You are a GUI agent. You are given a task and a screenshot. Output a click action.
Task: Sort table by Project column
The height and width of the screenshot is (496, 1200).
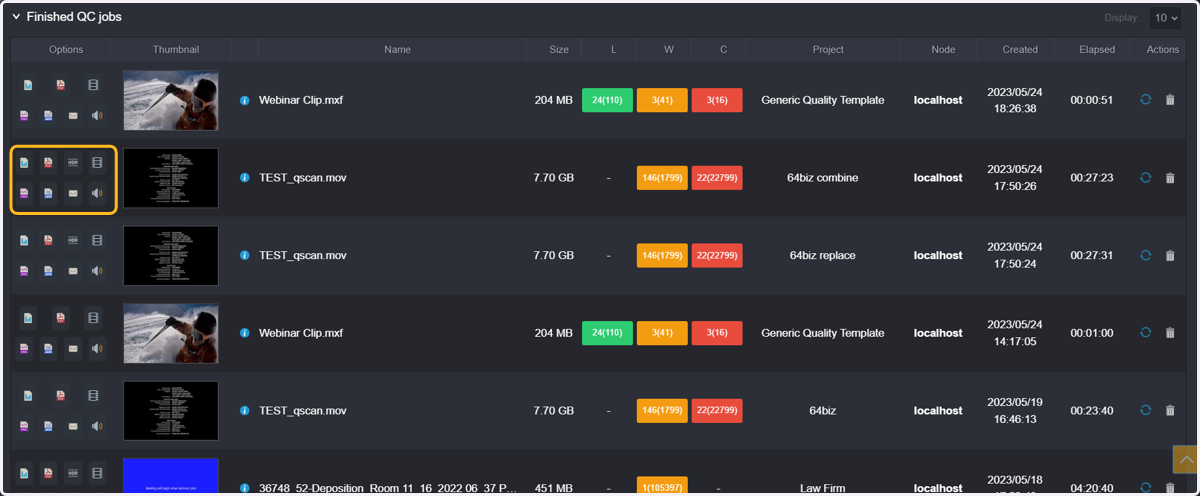pyautogui.click(x=828, y=49)
